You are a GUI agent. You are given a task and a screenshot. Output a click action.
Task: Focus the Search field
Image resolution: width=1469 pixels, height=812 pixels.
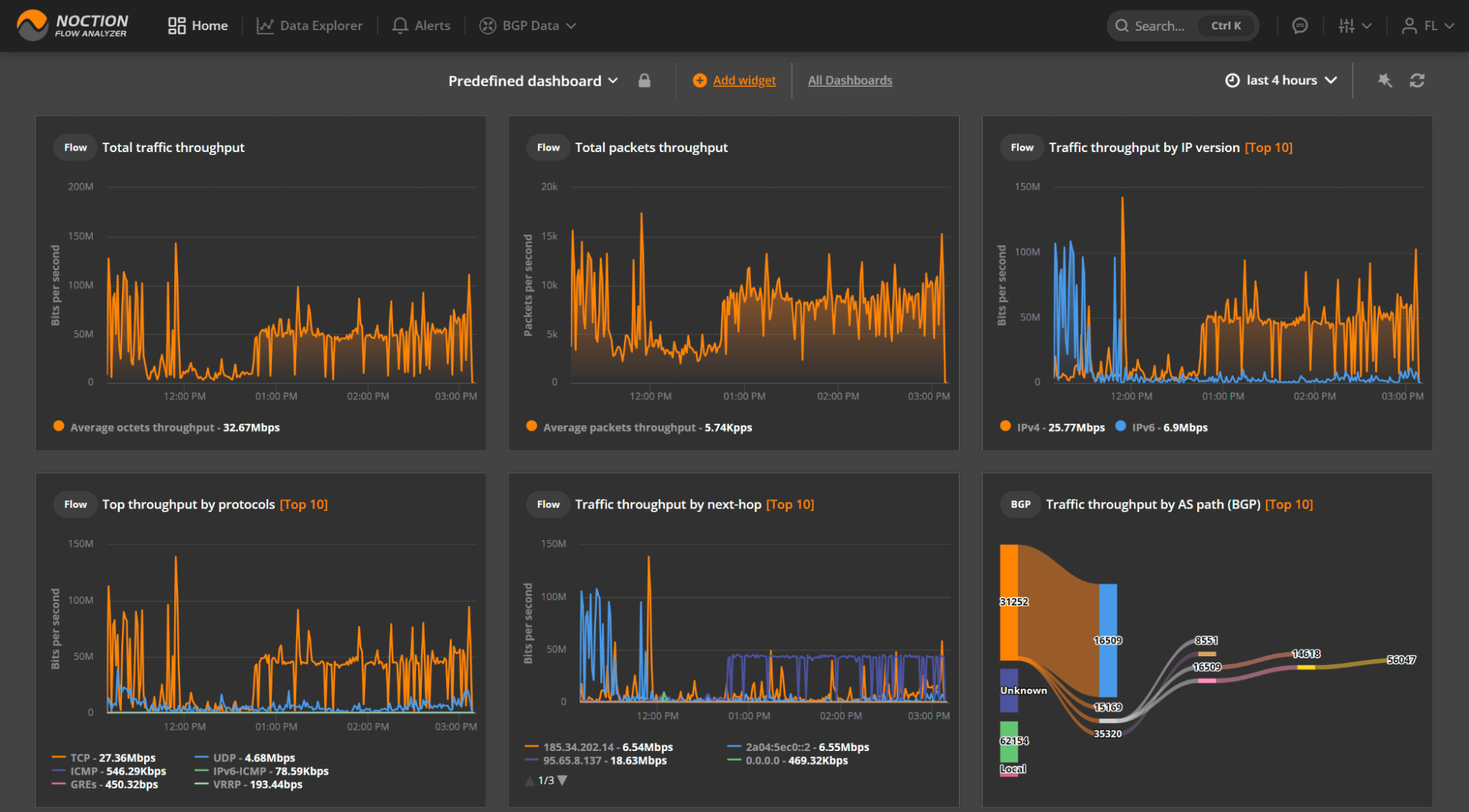(1182, 26)
